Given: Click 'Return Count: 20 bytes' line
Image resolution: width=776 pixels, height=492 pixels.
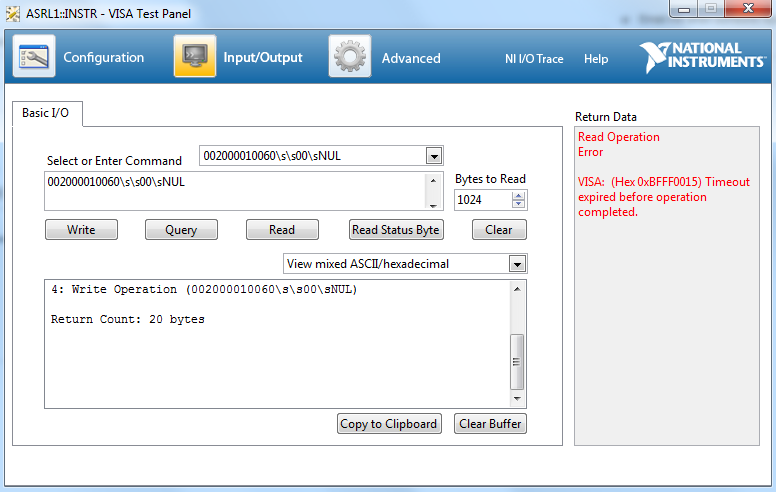Looking at the screenshot, I should (x=128, y=319).
